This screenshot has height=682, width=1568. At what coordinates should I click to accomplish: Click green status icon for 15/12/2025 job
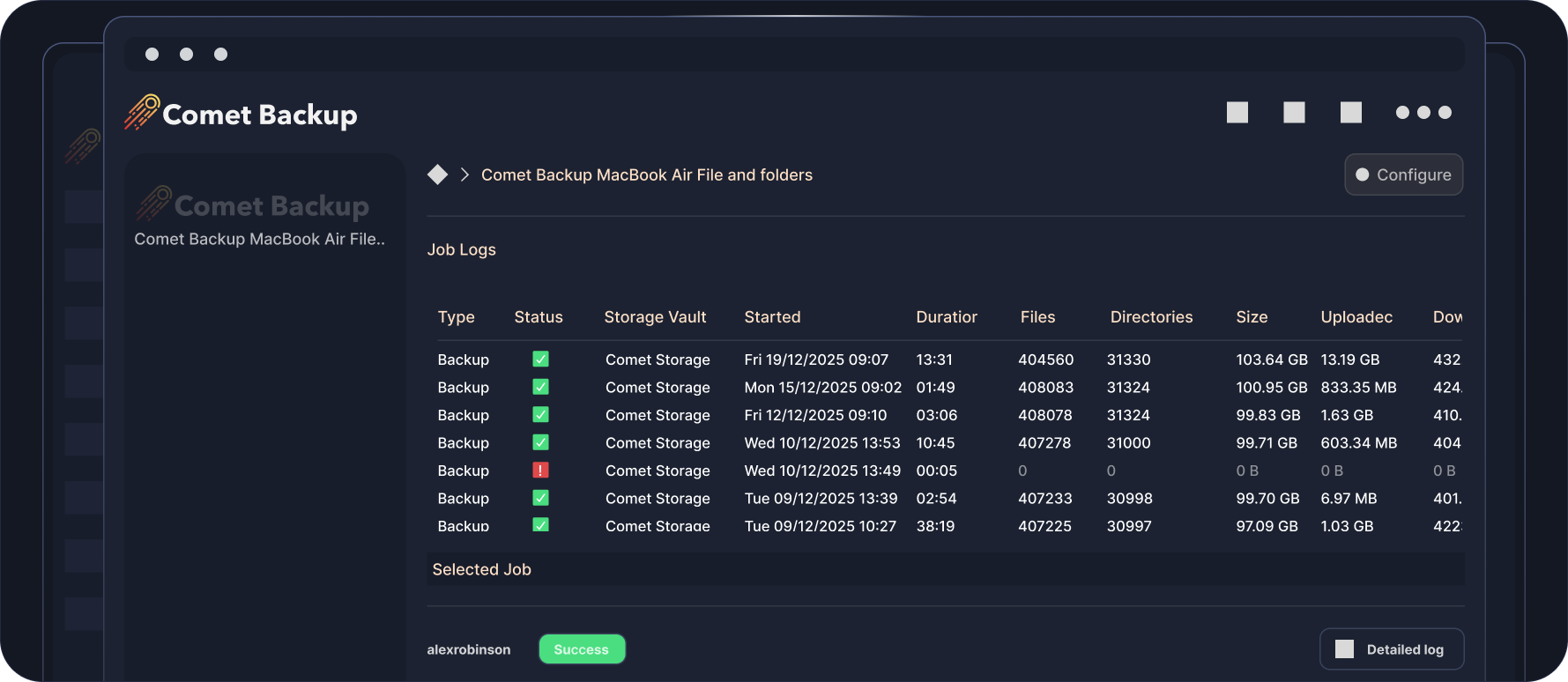point(540,387)
